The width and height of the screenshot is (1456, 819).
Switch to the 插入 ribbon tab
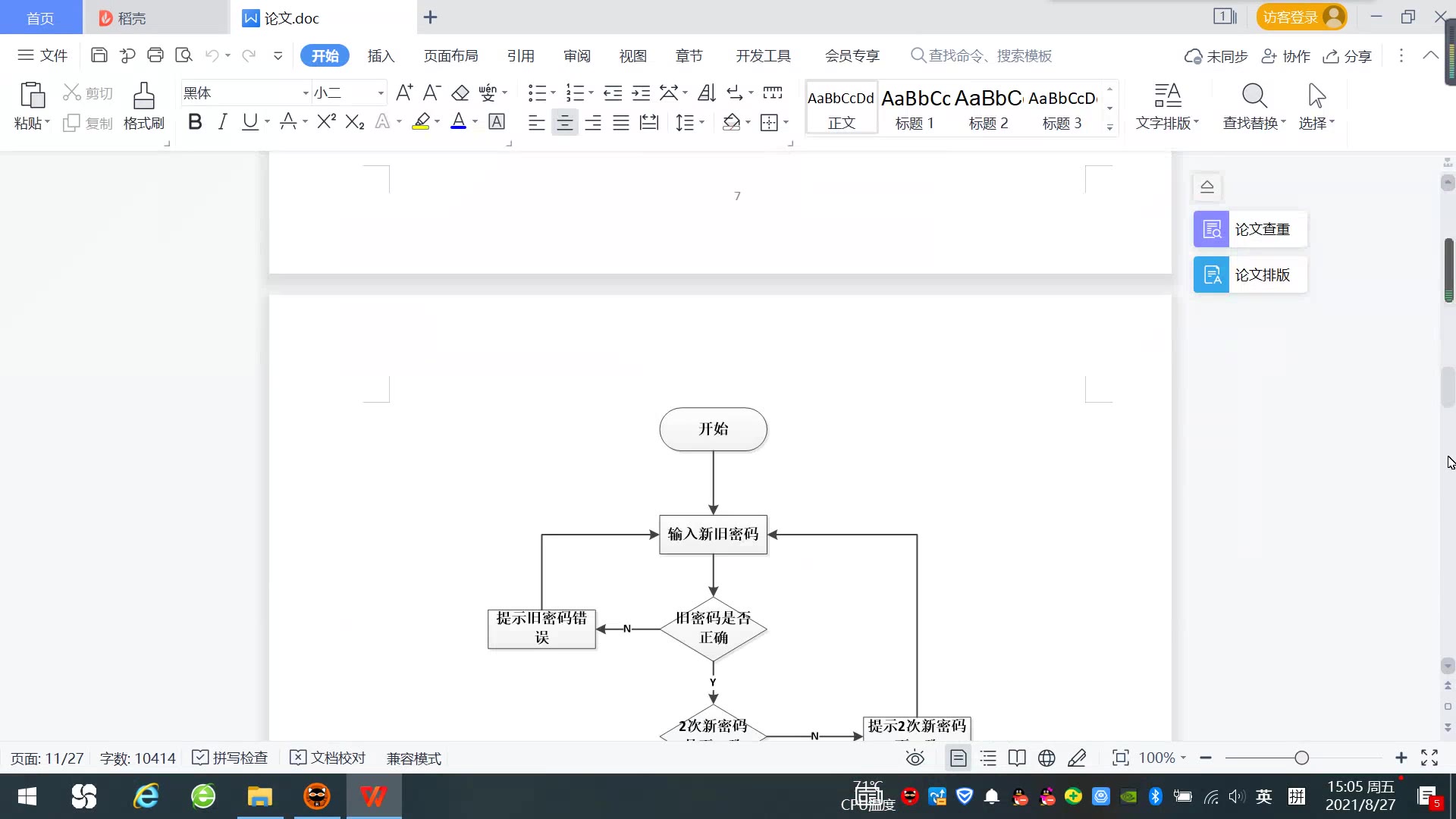coord(381,55)
